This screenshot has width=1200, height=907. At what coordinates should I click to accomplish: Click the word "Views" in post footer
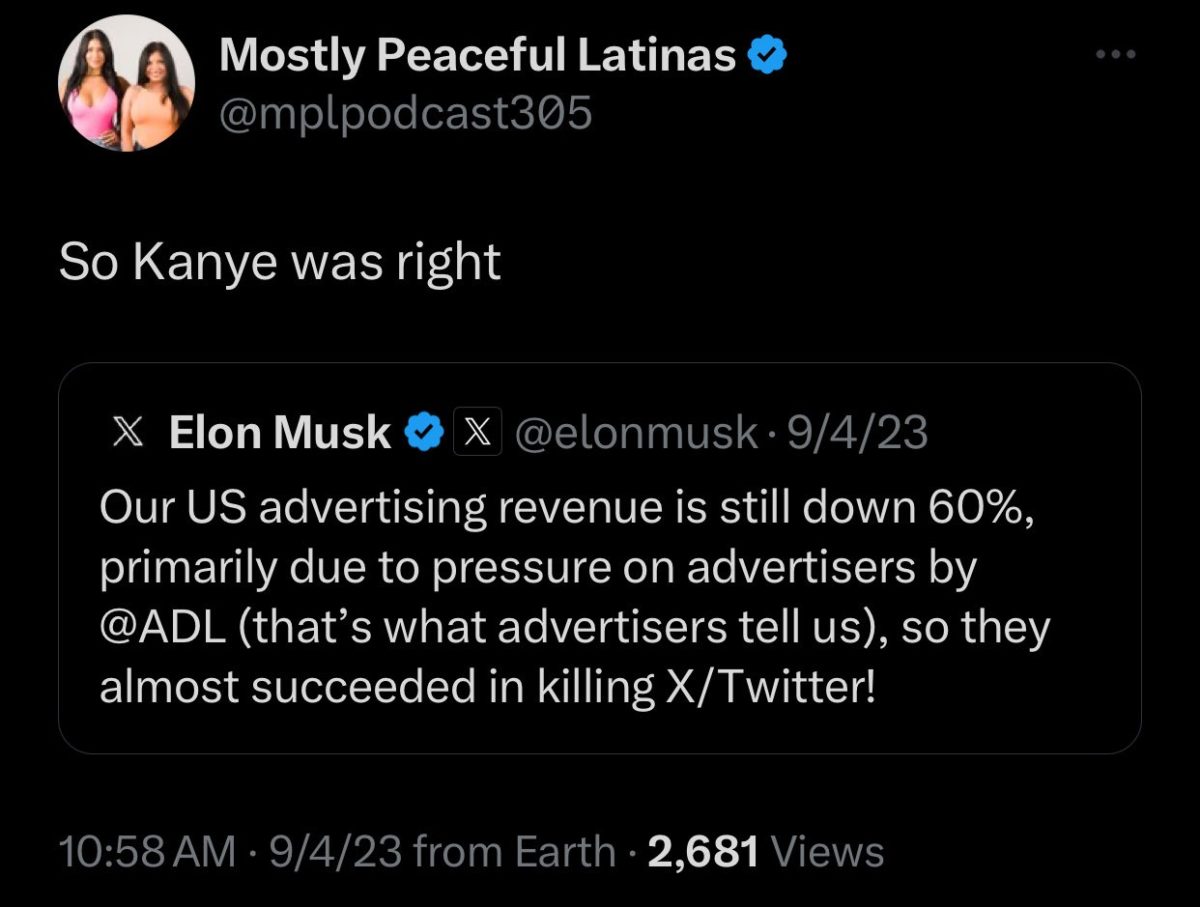click(x=829, y=852)
